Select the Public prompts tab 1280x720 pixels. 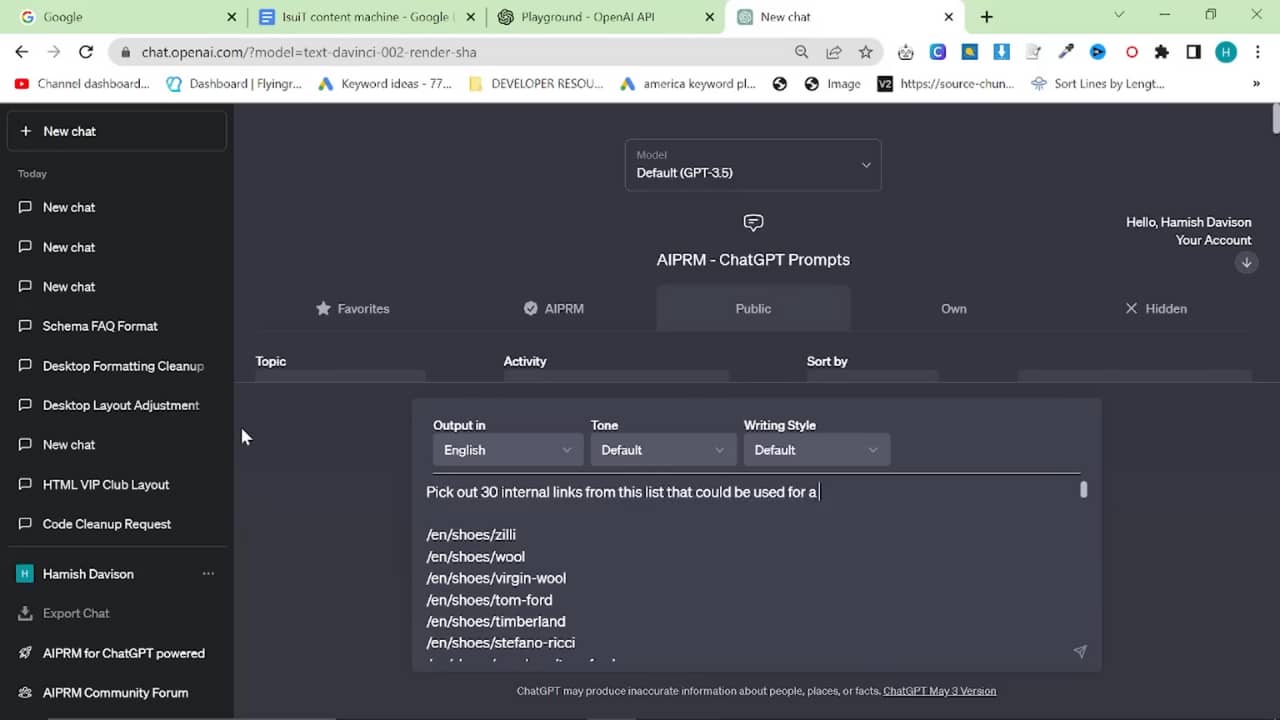[x=753, y=309]
